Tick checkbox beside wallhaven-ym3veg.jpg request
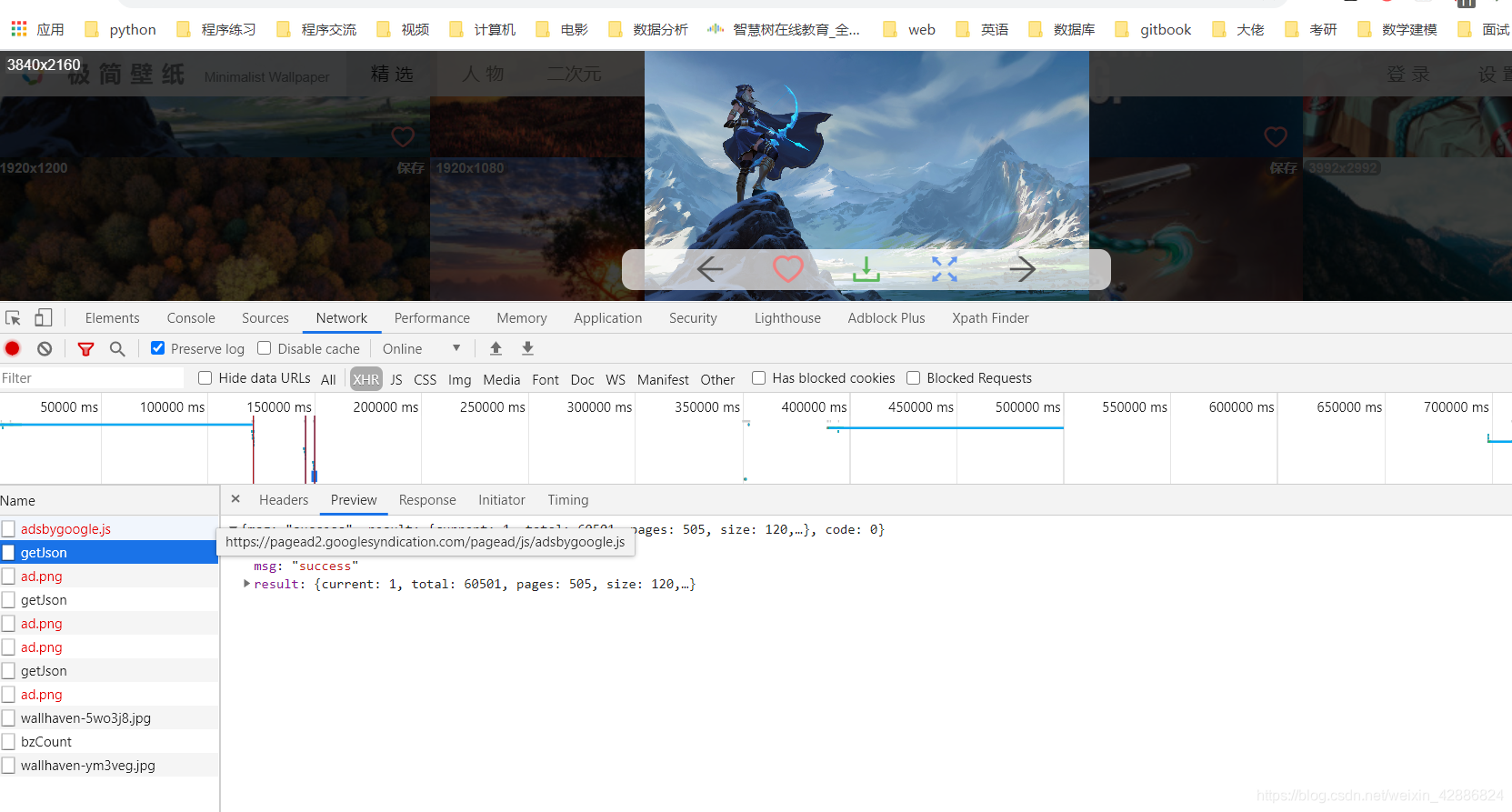This screenshot has height=812, width=1512. click(8, 766)
